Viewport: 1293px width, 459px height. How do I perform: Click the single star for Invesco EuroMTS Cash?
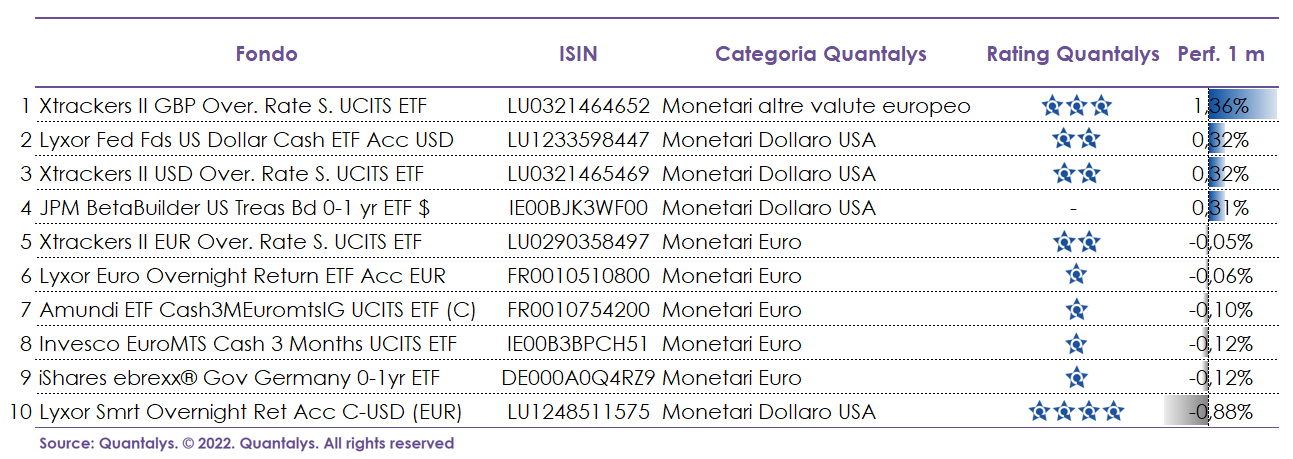click(1076, 343)
